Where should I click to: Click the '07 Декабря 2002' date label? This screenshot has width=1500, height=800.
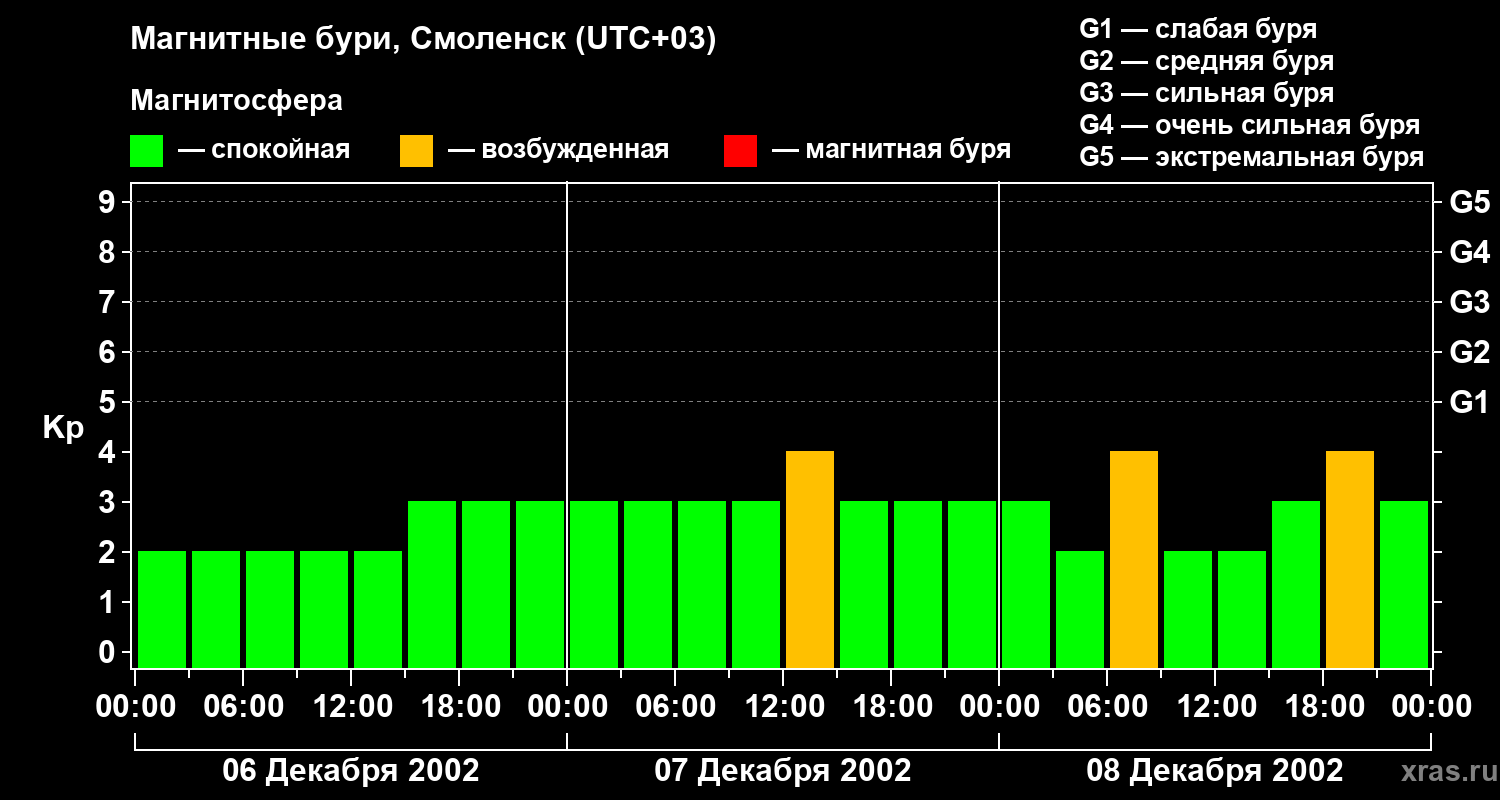coord(783,771)
